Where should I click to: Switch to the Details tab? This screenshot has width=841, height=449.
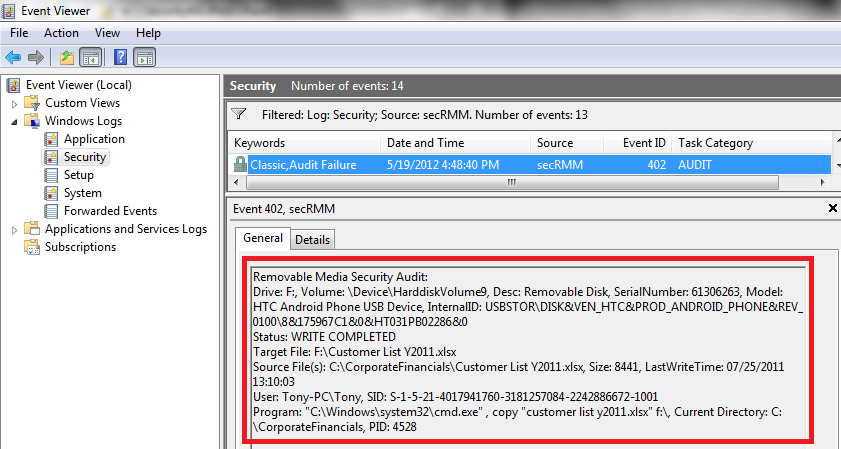(312, 240)
